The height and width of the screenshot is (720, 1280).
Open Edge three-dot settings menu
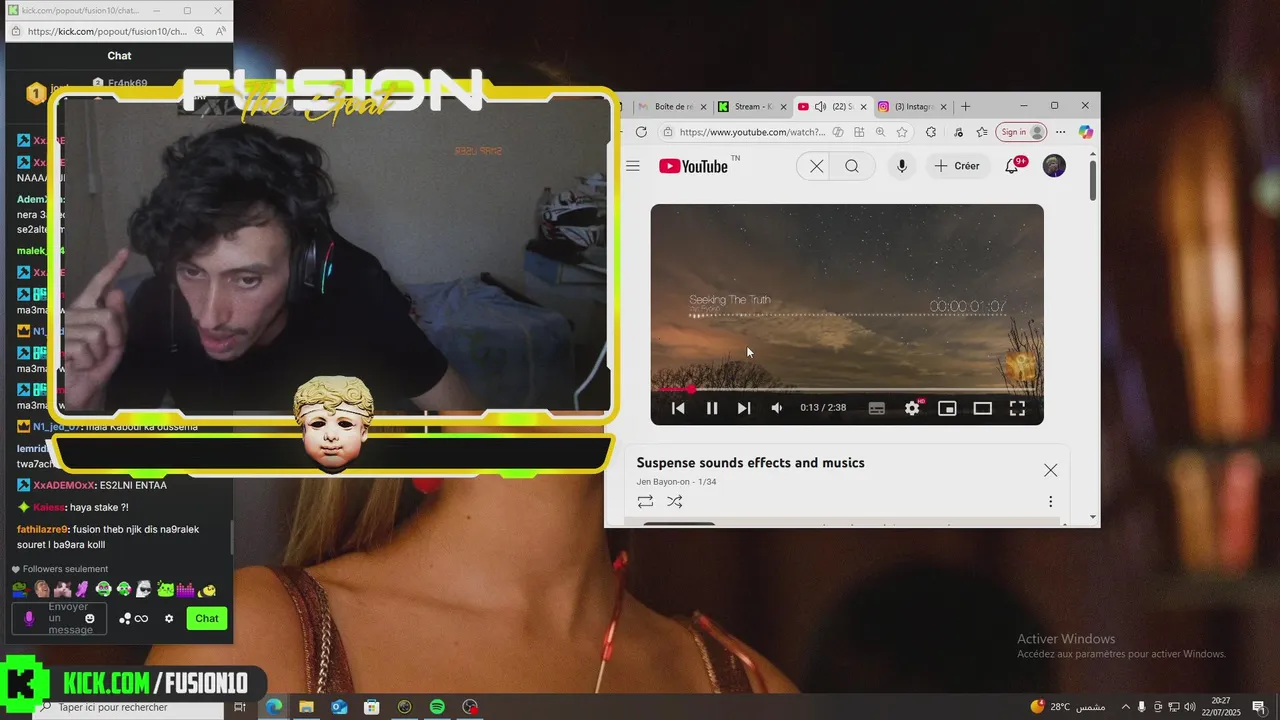(x=1061, y=132)
